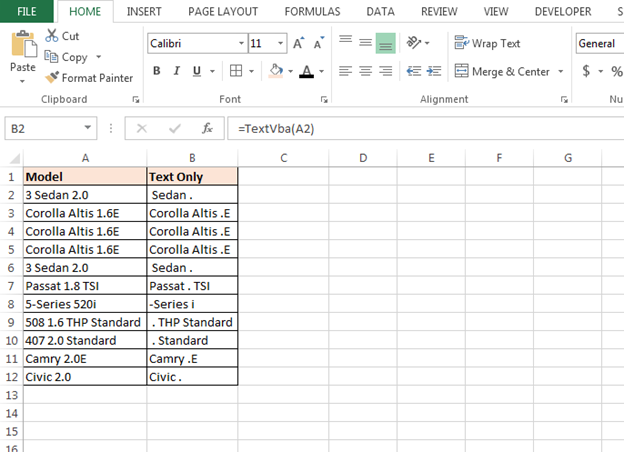
Task: Click the font color A icon
Action: pos(306,71)
